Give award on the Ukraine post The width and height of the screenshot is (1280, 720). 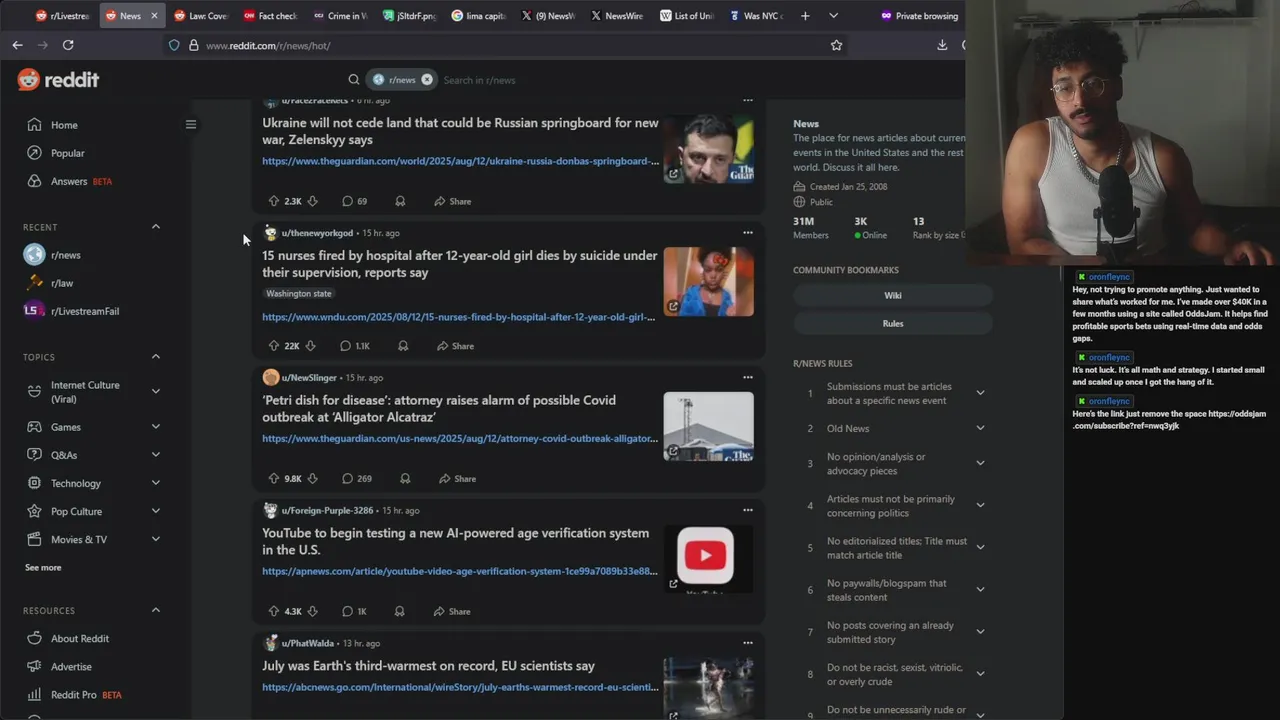(400, 201)
